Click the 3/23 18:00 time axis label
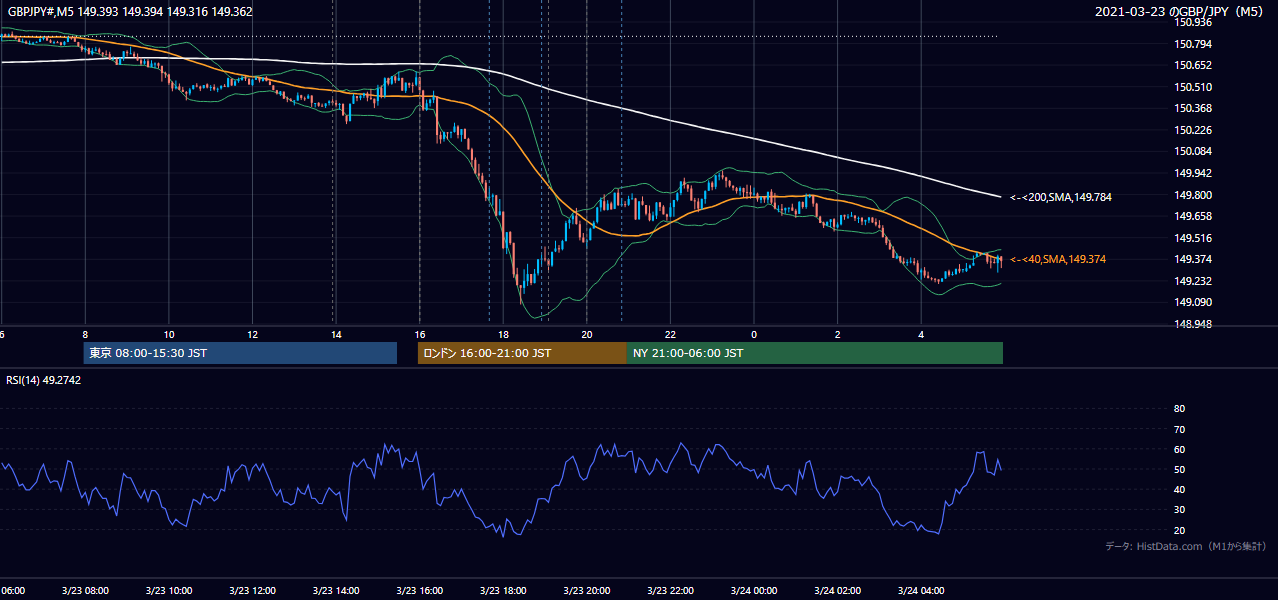The image size is (1278, 600). tap(502, 591)
